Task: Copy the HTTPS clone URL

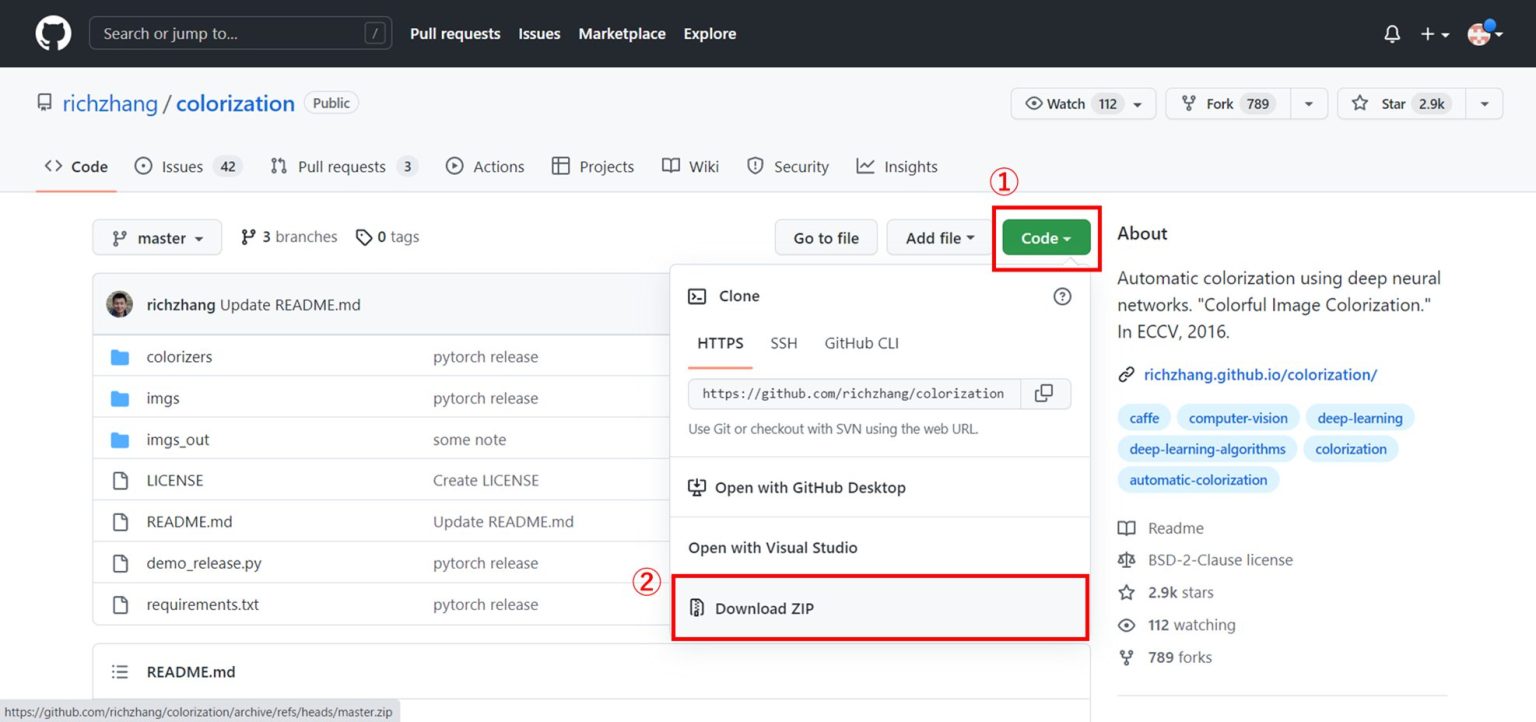Action: (1044, 393)
